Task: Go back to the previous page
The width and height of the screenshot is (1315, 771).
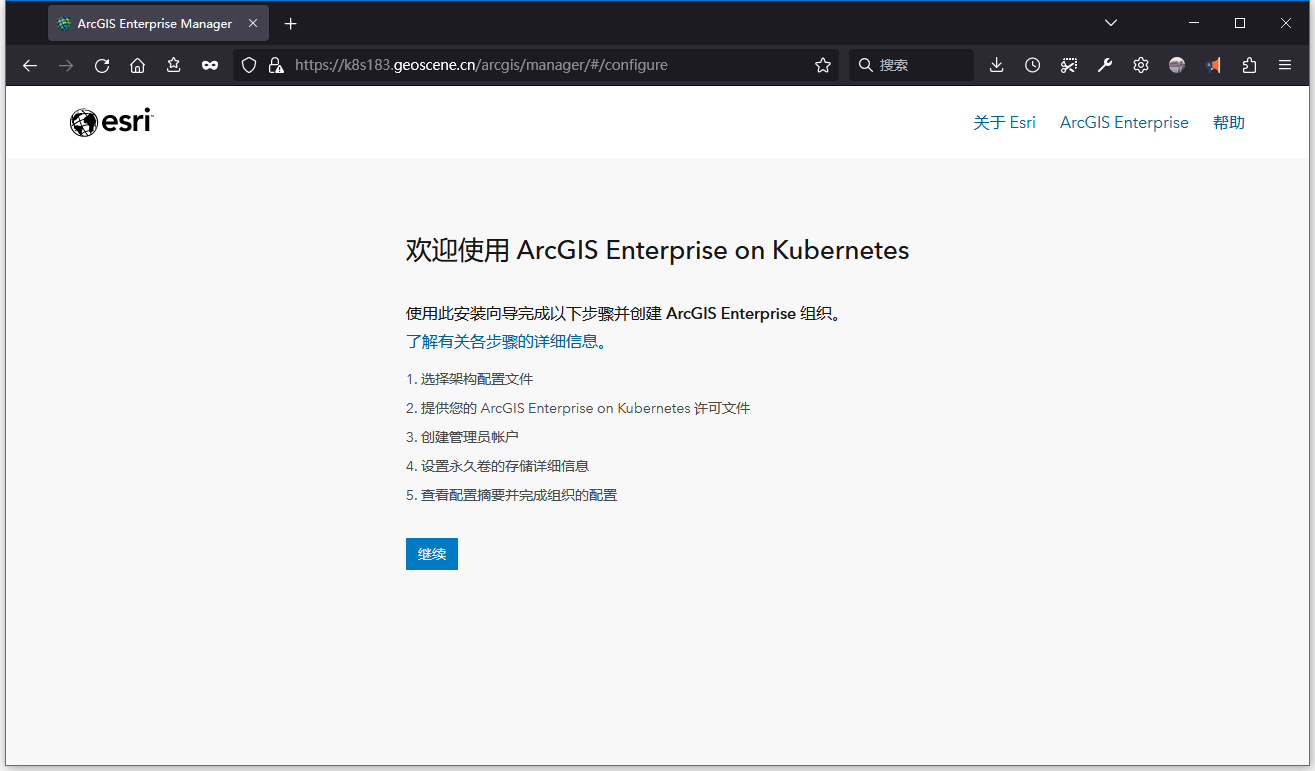Action: (30, 65)
